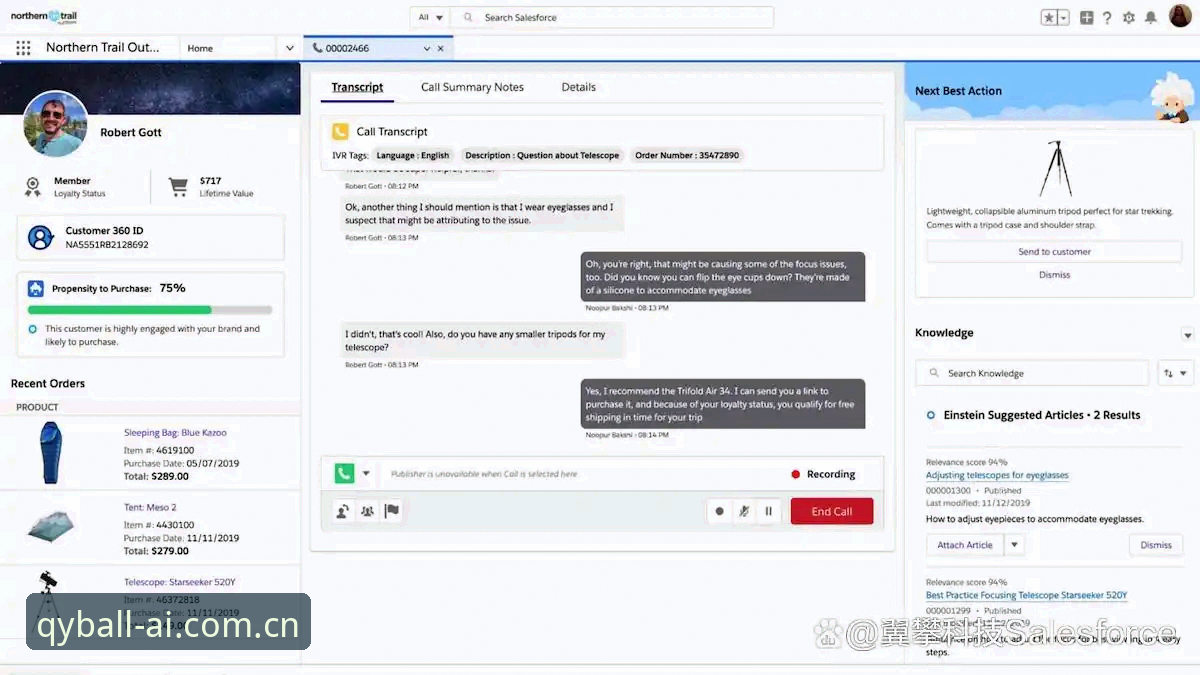Dismiss the eyeglasses article suggestion
Screen dimensions: 1200x675
pyautogui.click(x=1156, y=545)
